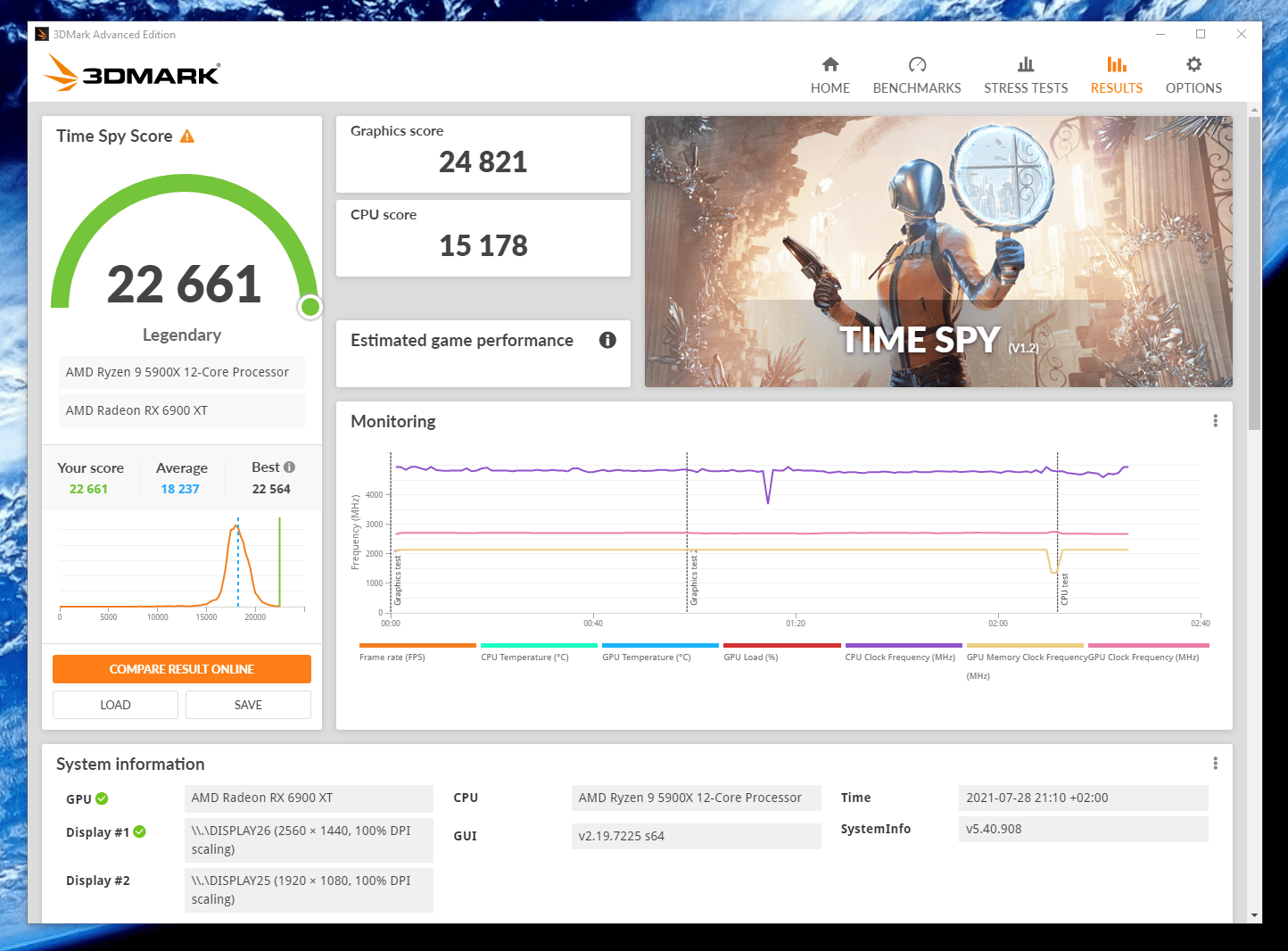Image resolution: width=1288 pixels, height=951 pixels.
Task: Click the 3DMark icon in the title bar
Action: [42, 34]
